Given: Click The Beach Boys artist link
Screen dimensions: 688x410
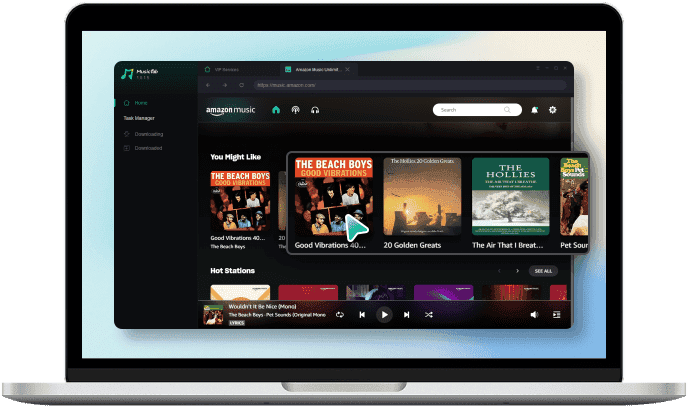Looking at the screenshot, I should (x=228, y=247).
